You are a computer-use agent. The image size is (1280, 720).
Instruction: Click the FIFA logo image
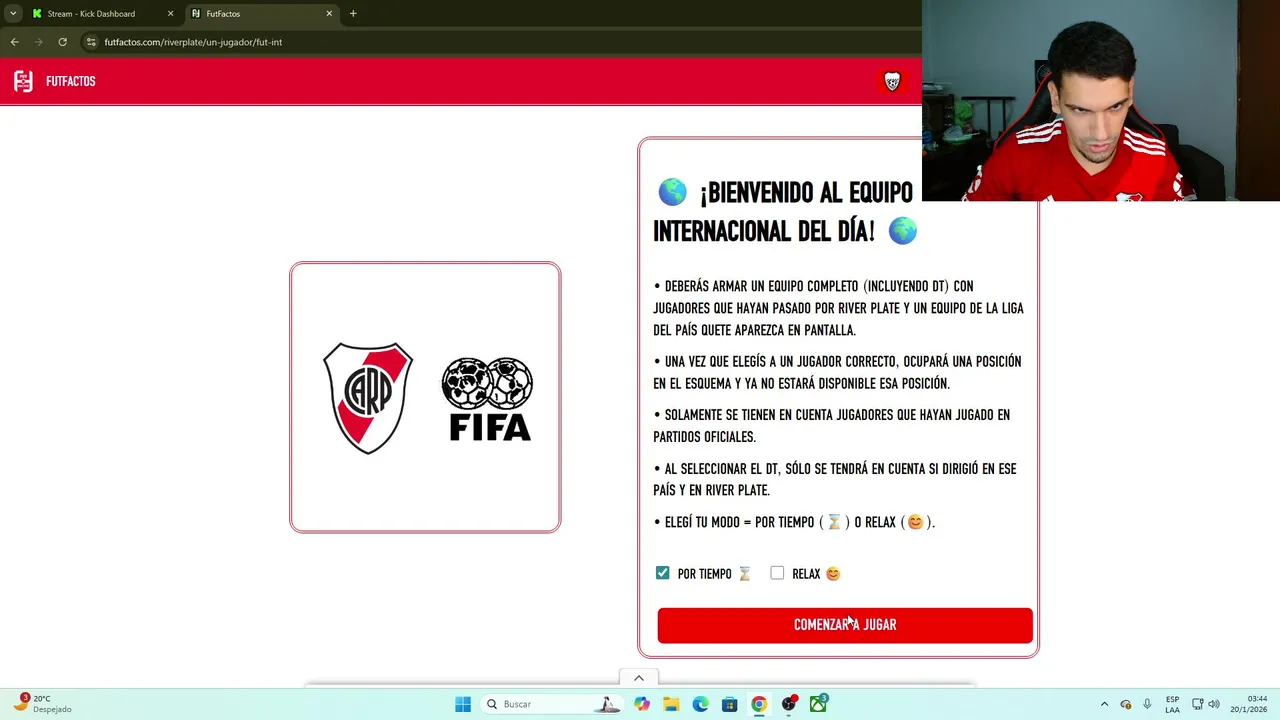(487, 399)
